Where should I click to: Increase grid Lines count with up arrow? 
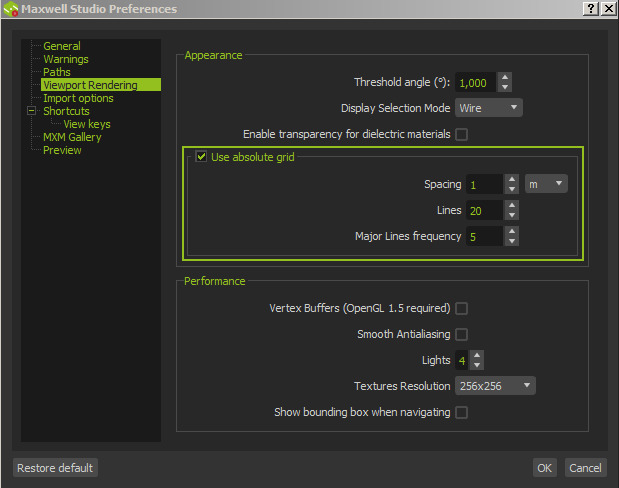[x=511, y=205]
